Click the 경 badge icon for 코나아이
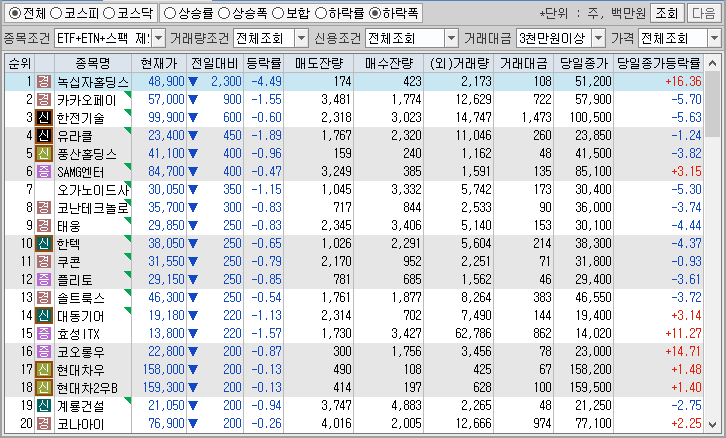Viewport: 726px width, 438px height. point(44,423)
